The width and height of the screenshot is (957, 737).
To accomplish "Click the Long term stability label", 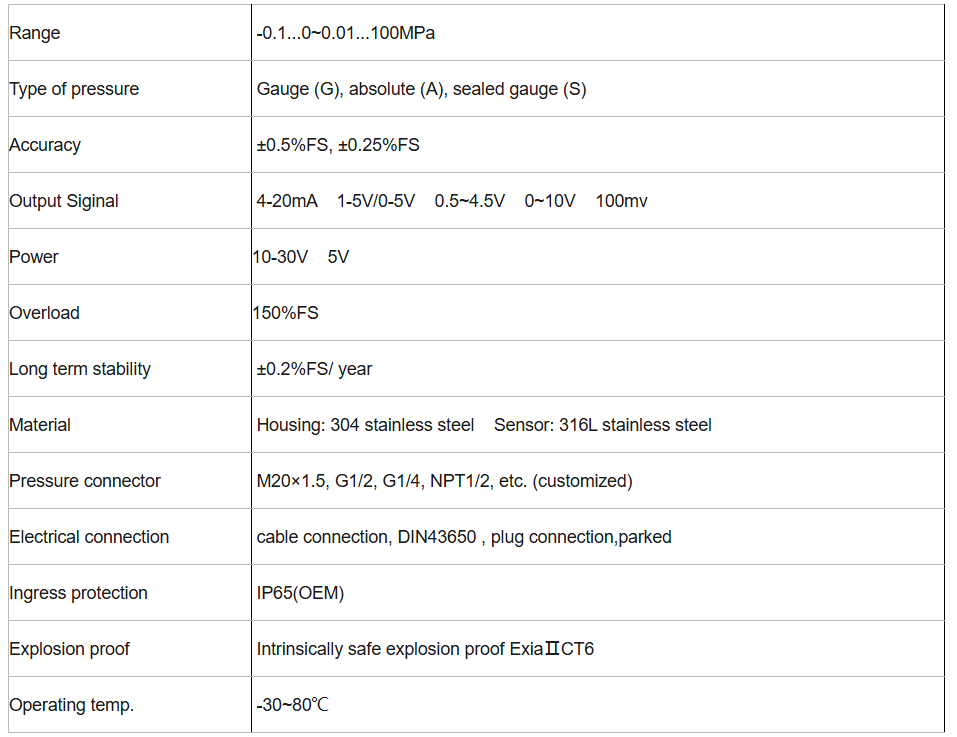I will tap(80, 369).
